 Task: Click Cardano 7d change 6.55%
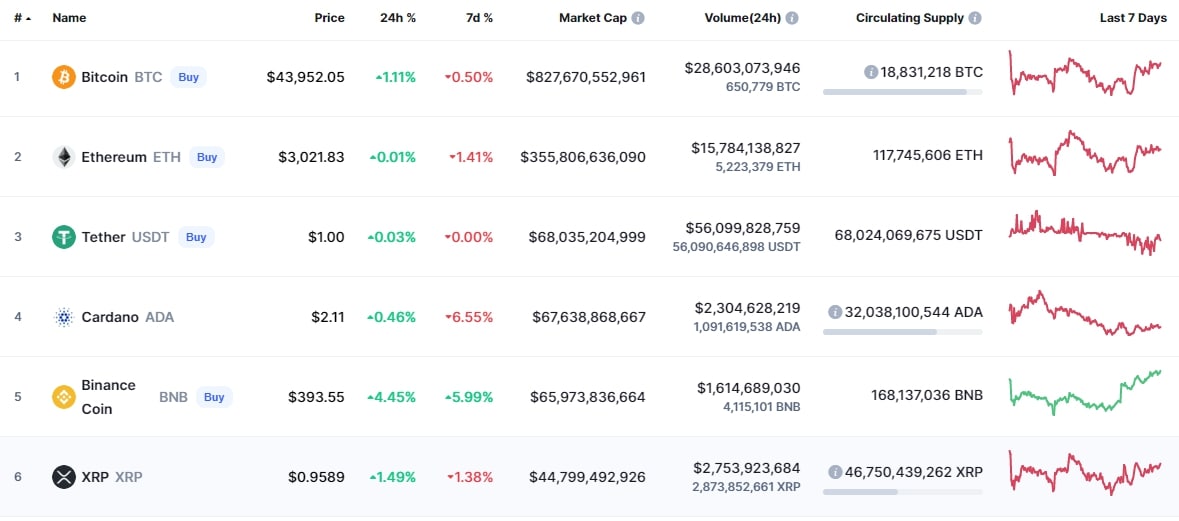(469, 317)
